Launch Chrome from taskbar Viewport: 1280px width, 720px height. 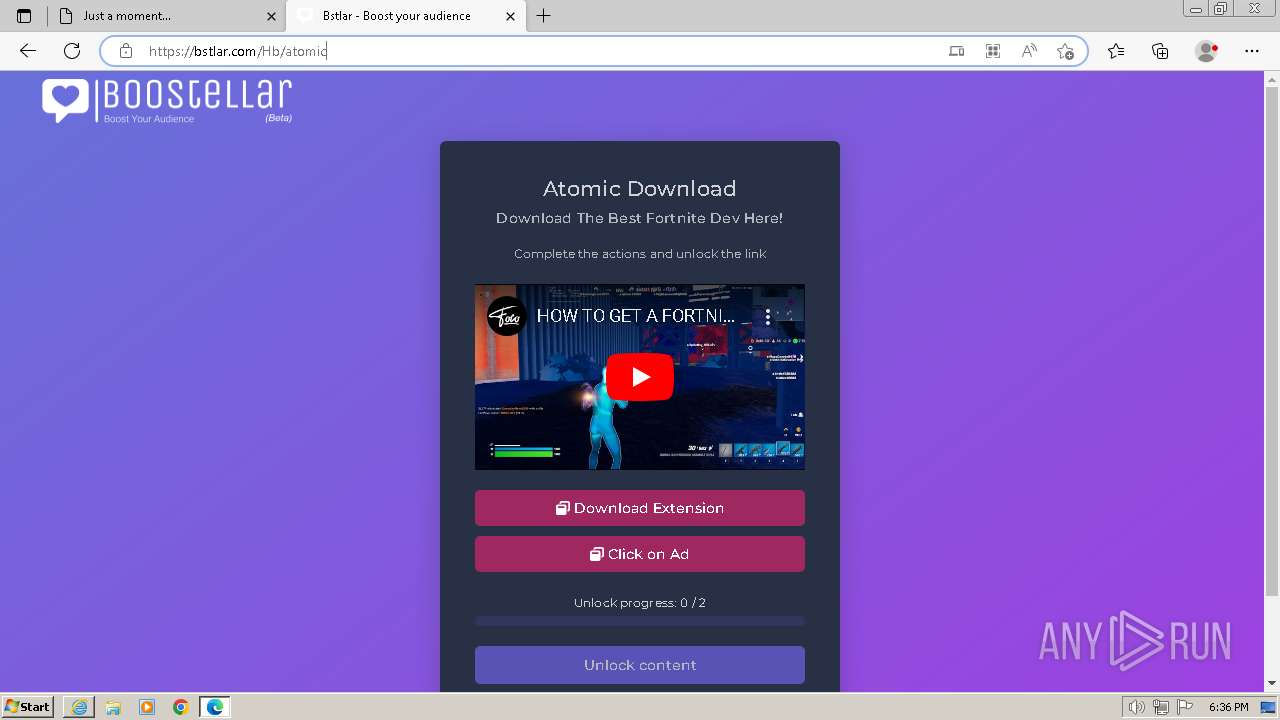click(181, 707)
